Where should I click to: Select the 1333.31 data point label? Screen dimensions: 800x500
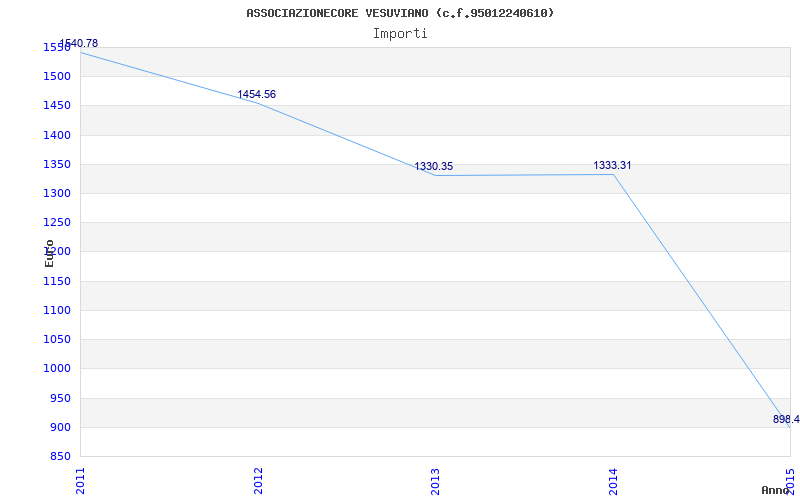(612, 166)
